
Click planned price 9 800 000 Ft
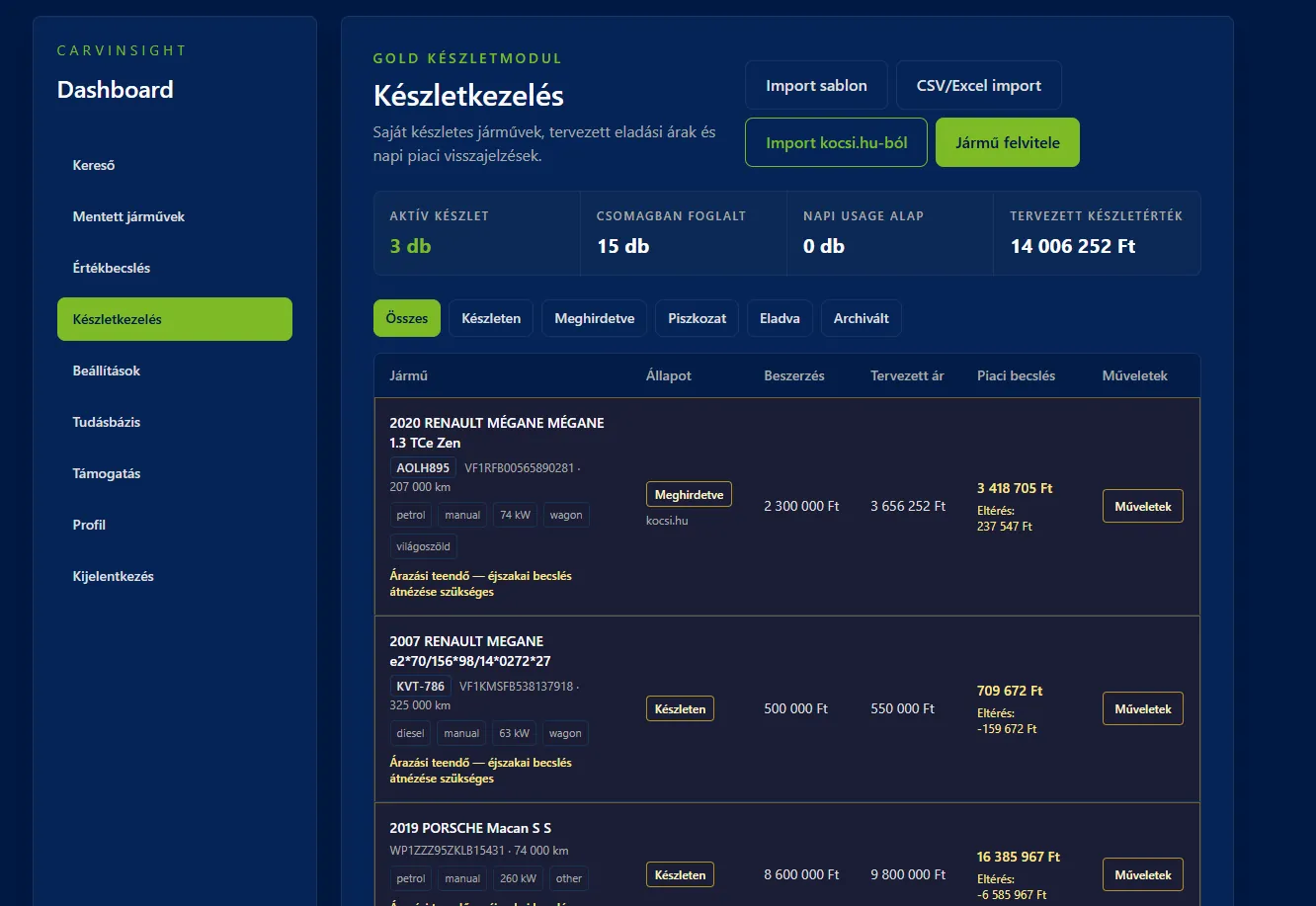click(908, 874)
